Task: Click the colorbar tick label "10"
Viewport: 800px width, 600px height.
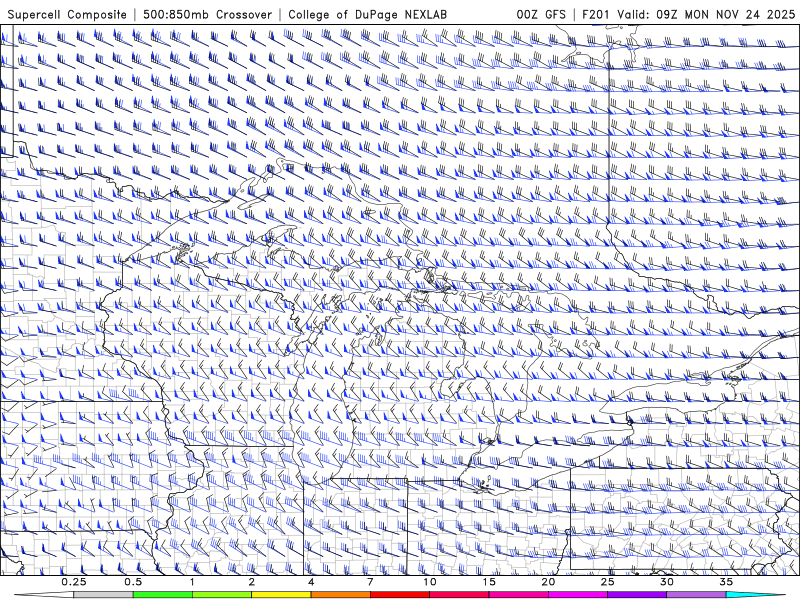Action: 430,582
